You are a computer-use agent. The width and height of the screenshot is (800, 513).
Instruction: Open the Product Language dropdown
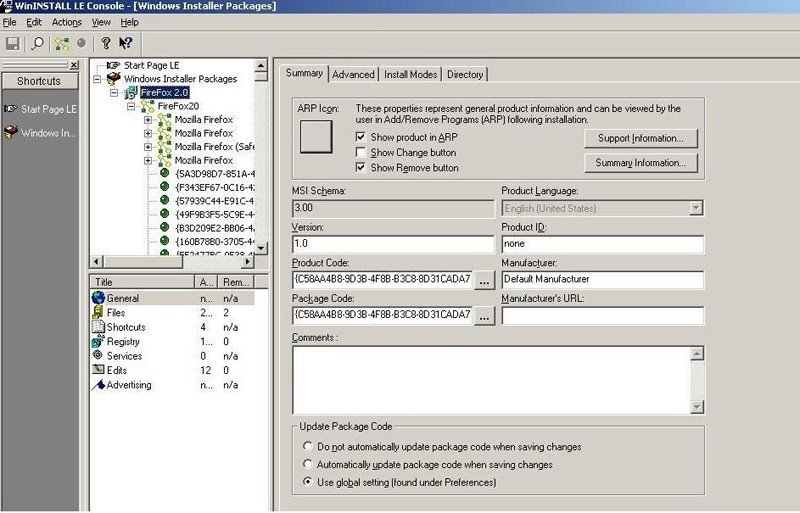coord(696,208)
